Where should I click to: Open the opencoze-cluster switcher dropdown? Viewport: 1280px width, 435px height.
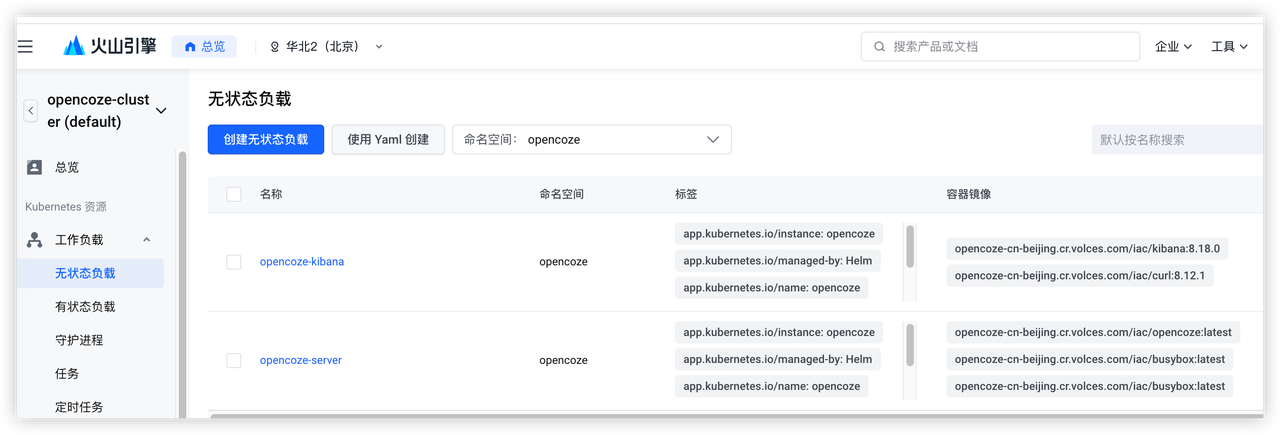point(161,111)
